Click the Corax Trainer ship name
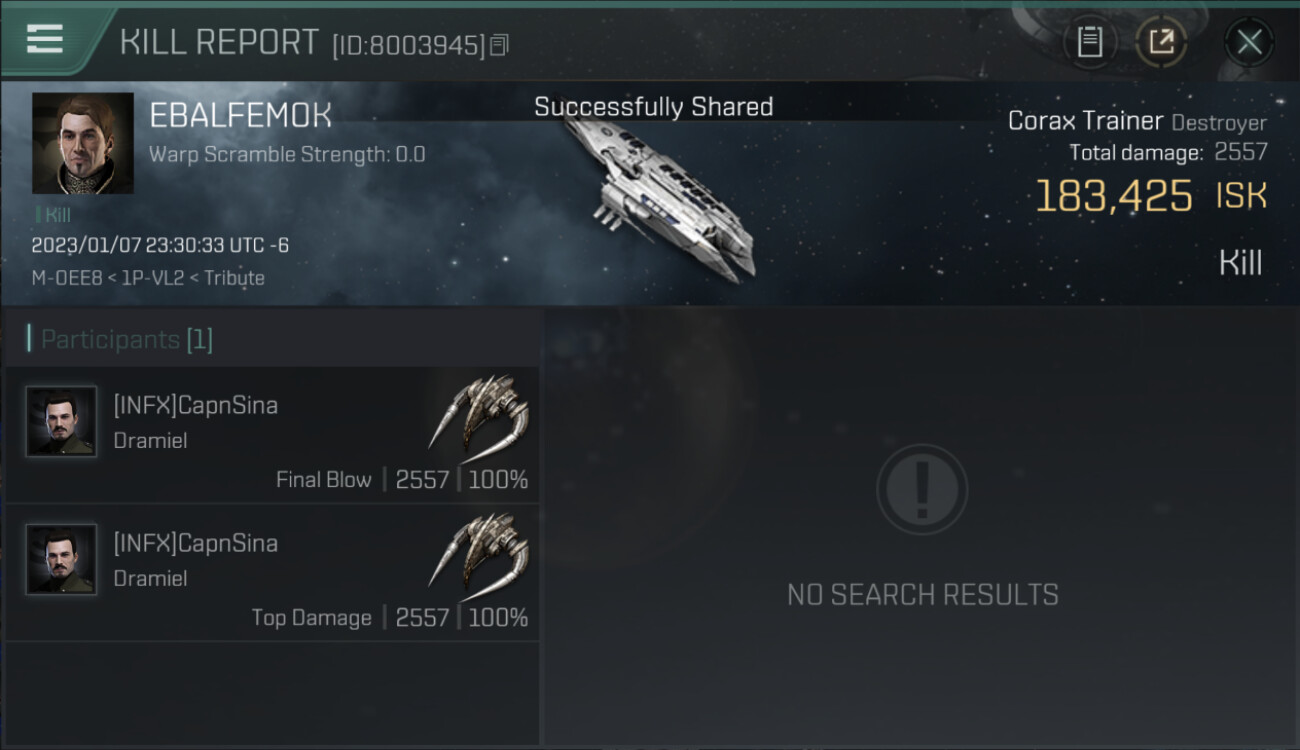 [x=1085, y=121]
